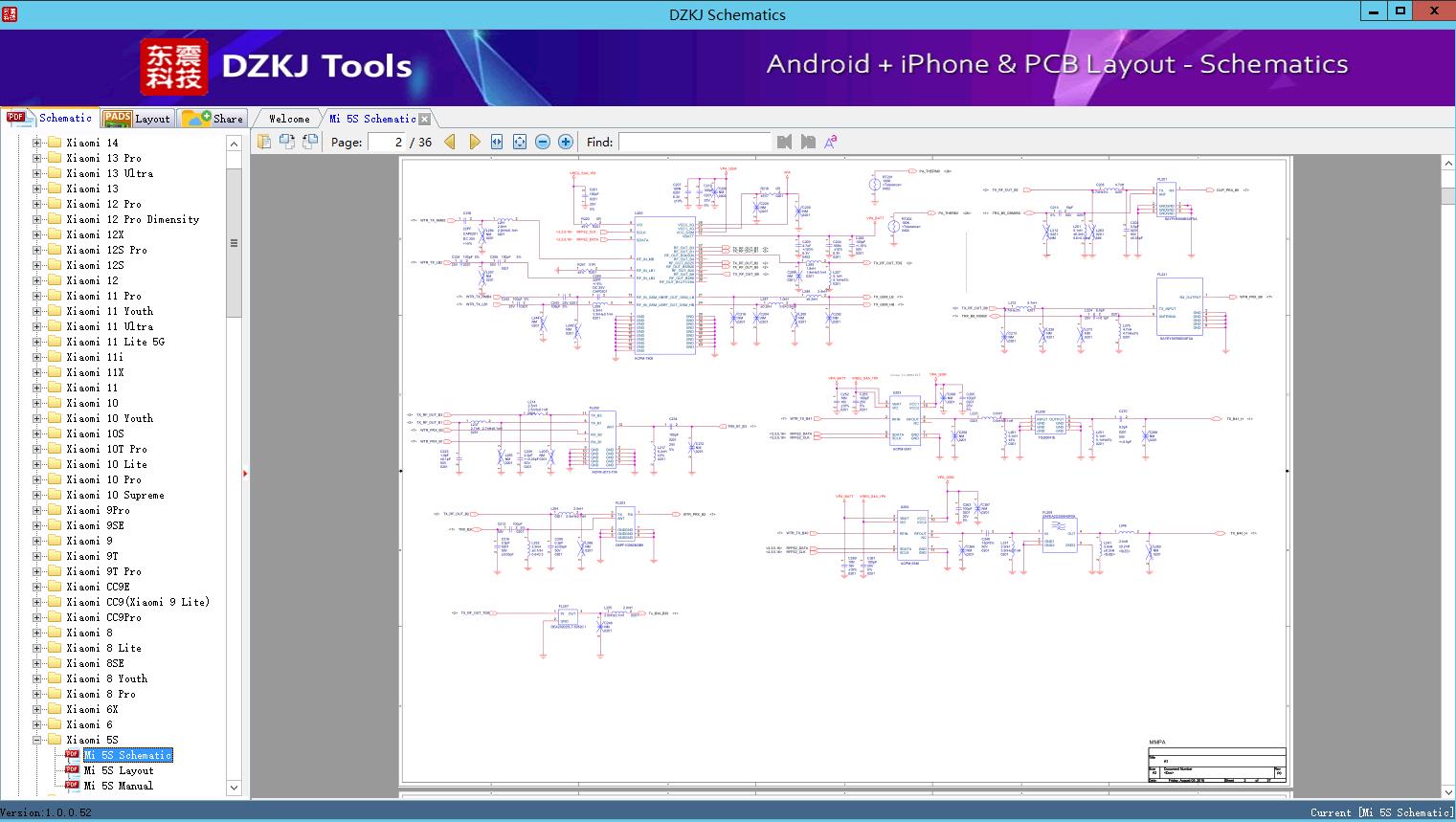The height and width of the screenshot is (822, 1456).
Task: Click the Find text input field
Action: point(694,142)
